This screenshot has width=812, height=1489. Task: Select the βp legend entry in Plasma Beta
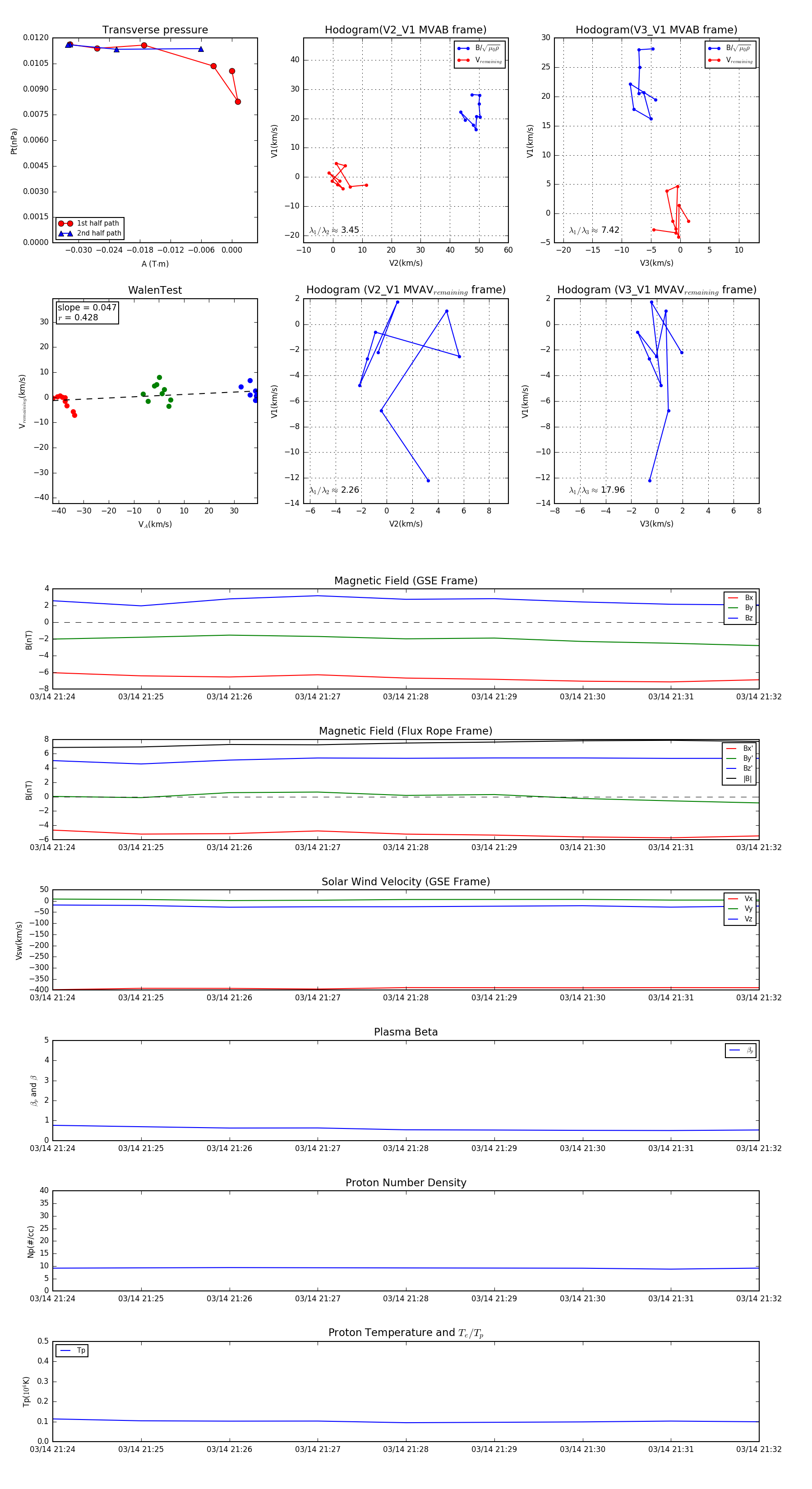[x=741, y=1050]
